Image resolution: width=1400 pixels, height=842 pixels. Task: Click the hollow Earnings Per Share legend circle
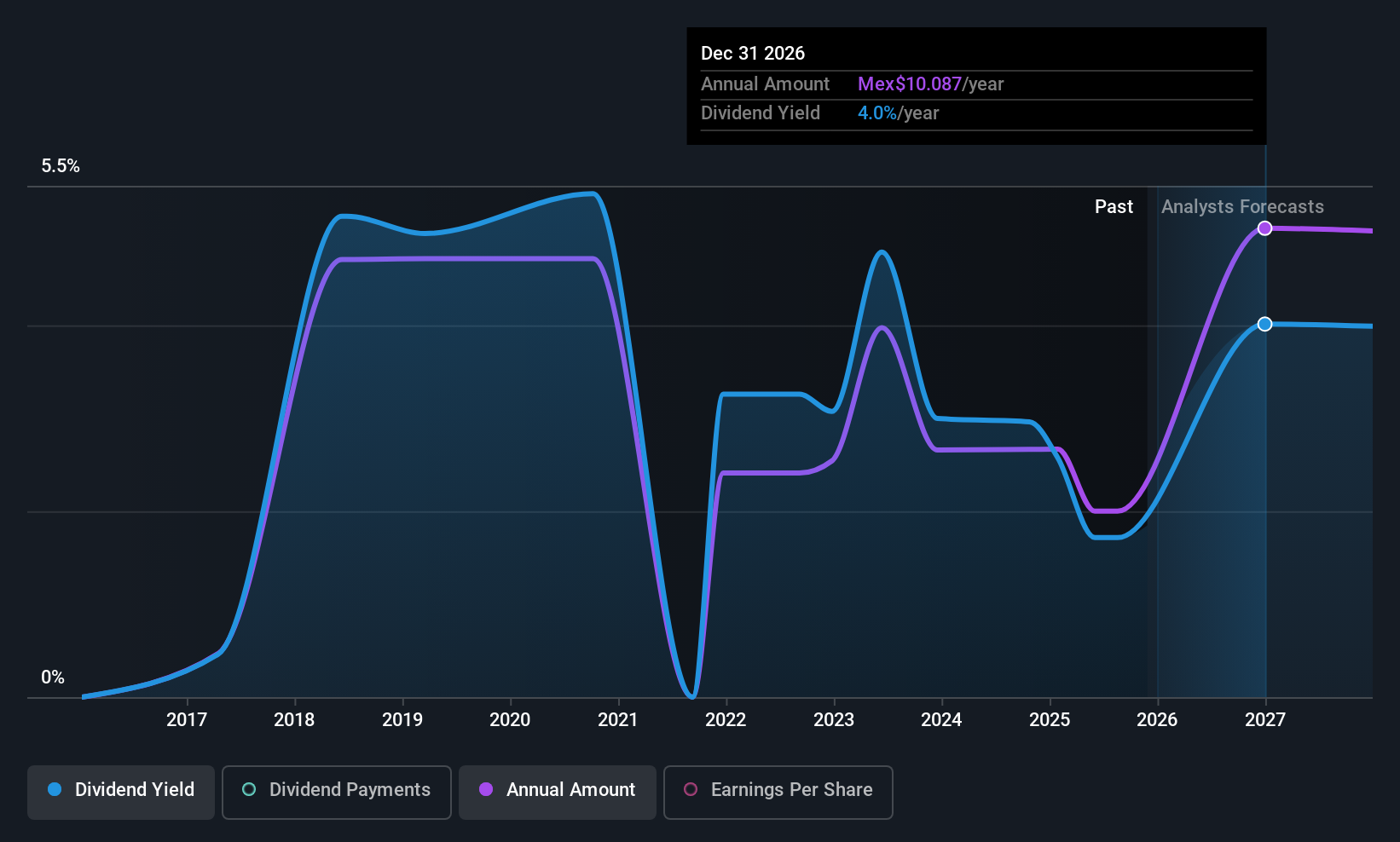[x=691, y=790]
